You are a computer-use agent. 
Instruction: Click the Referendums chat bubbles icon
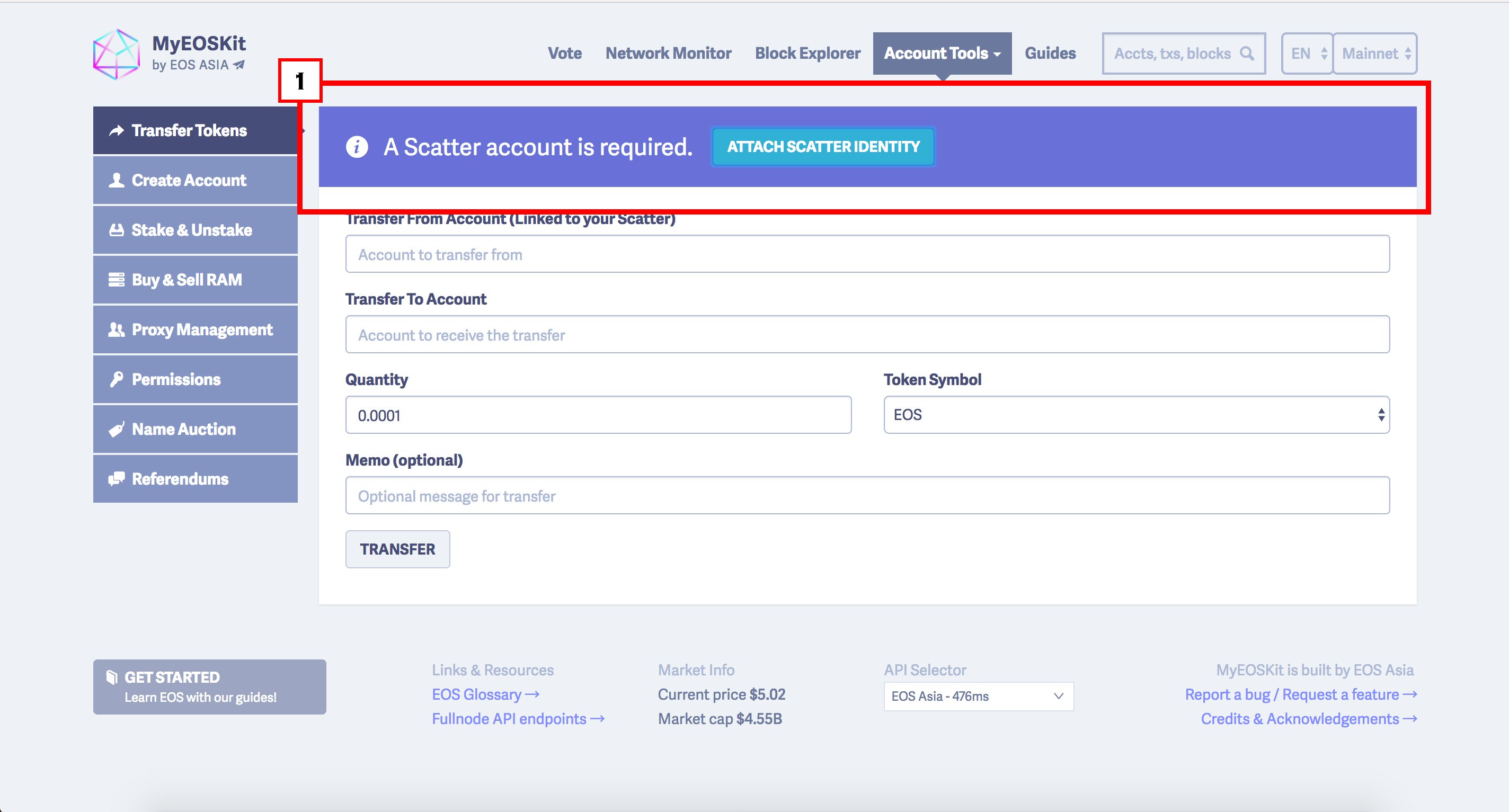point(117,479)
